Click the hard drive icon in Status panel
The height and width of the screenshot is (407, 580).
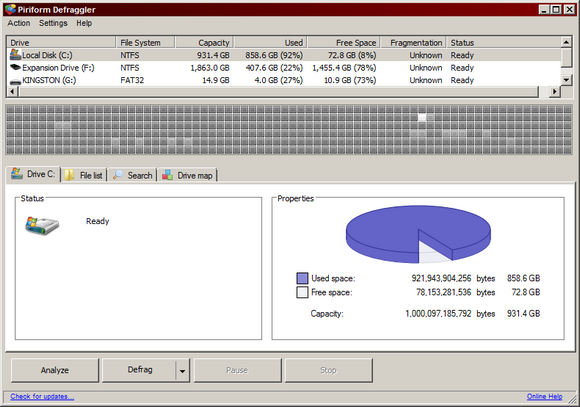click(x=42, y=225)
